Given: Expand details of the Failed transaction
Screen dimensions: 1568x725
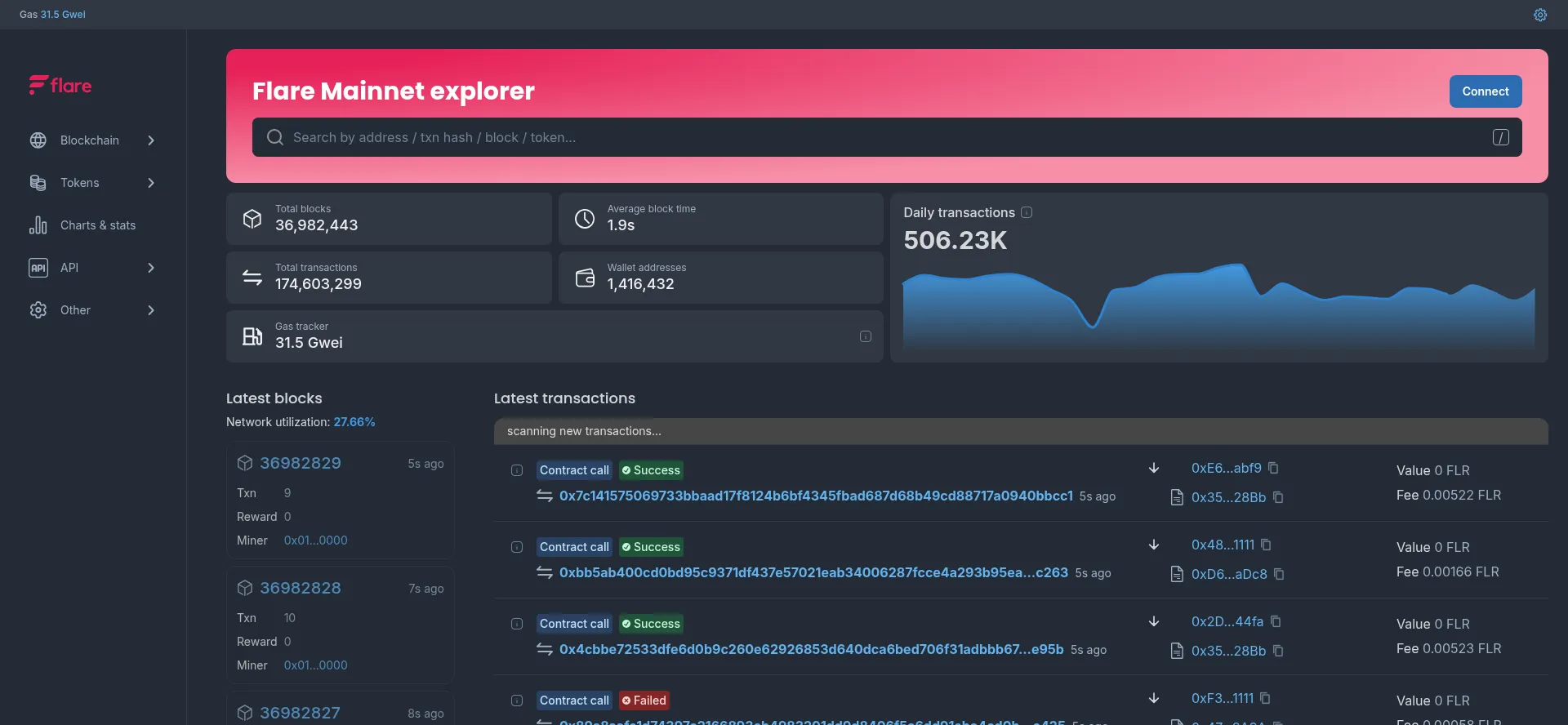Looking at the screenshot, I should (x=517, y=701).
